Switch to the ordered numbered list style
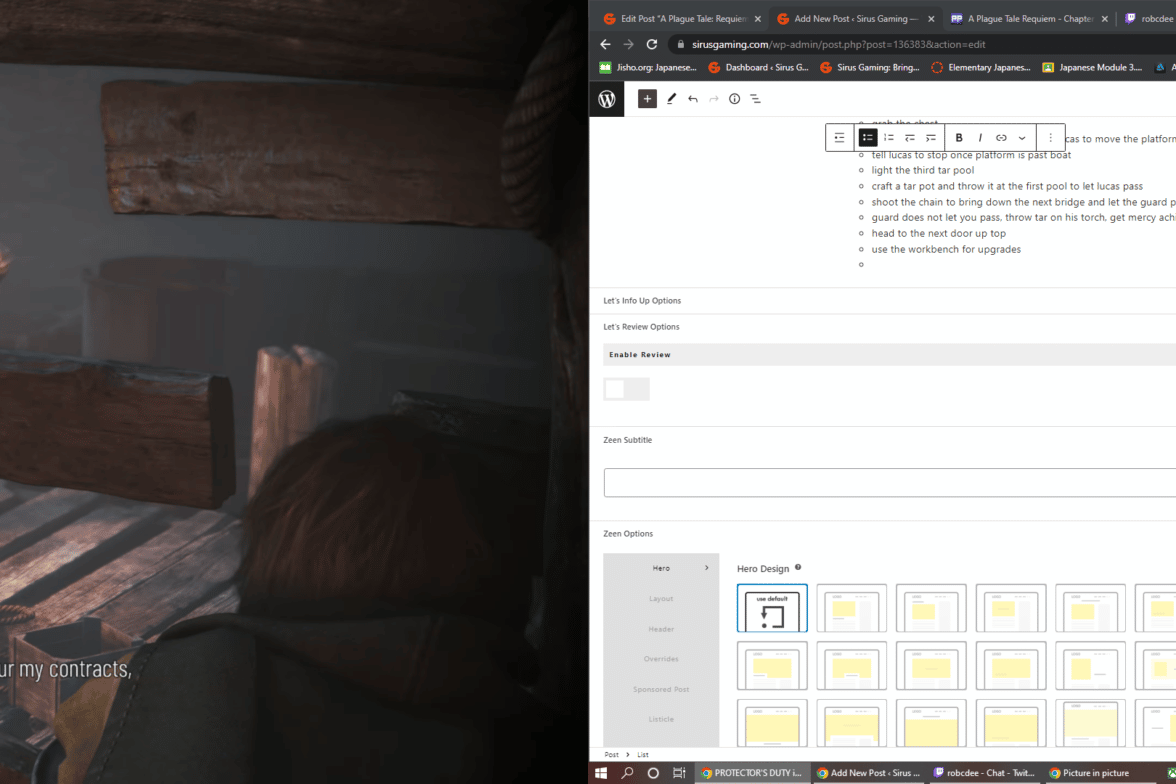 coord(889,138)
